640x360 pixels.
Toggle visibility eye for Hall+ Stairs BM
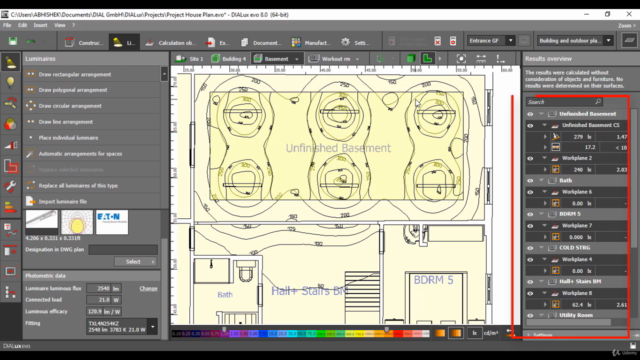[530, 282]
